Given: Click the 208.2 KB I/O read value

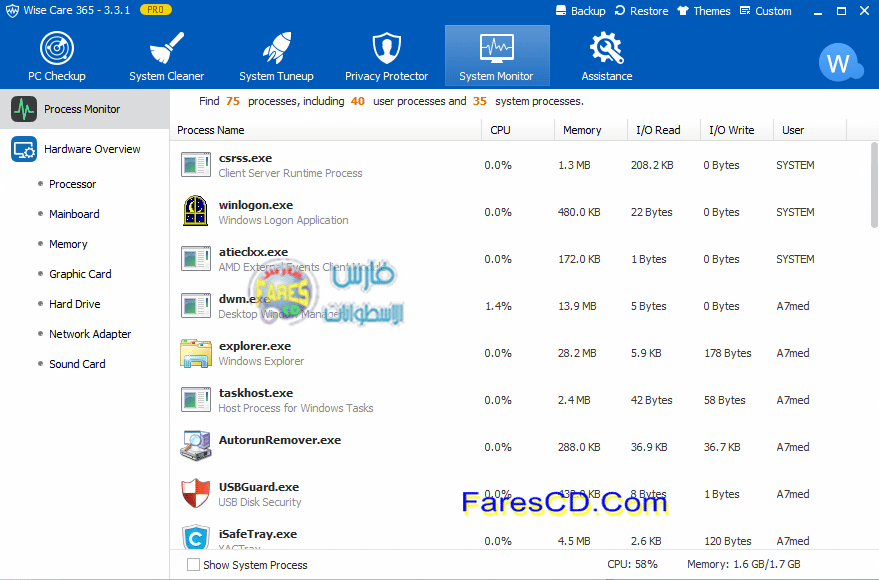Looking at the screenshot, I should (x=651, y=165).
